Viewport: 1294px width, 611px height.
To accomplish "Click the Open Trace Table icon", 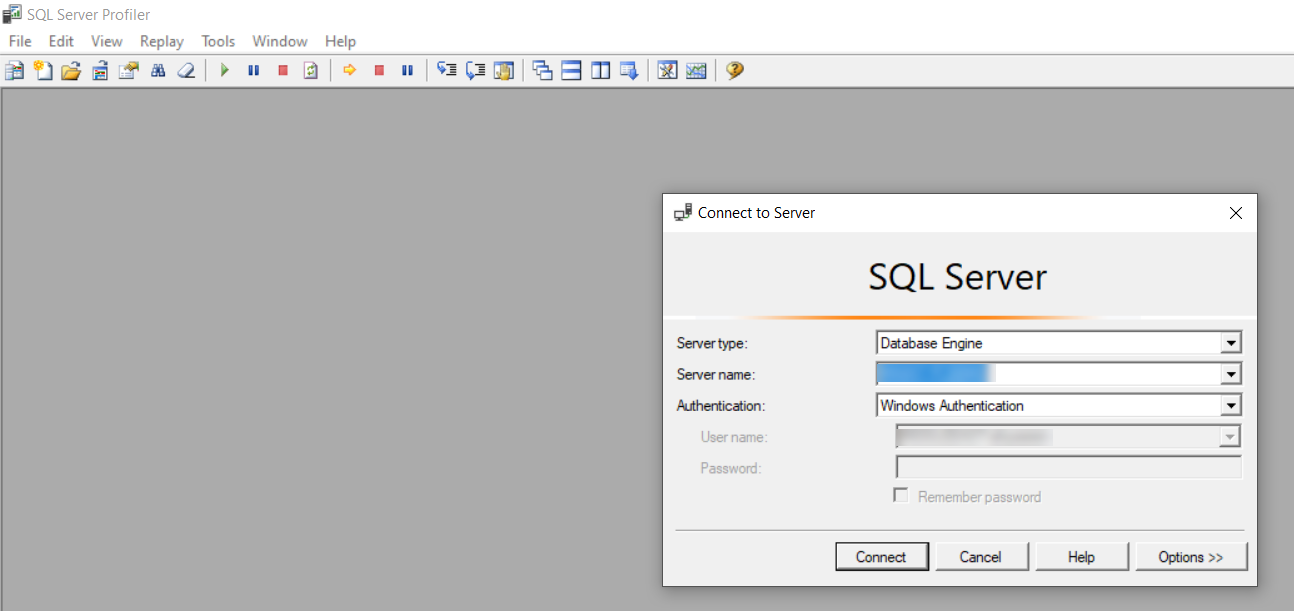I will click(100, 71).
